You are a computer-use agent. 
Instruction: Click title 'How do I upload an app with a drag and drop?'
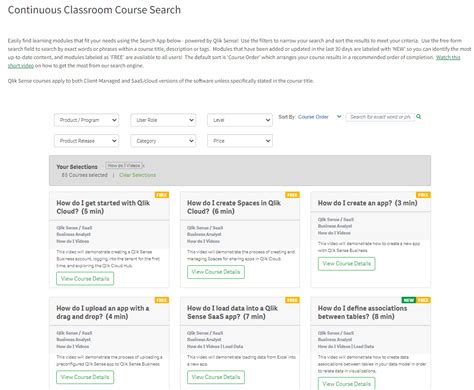103,312
